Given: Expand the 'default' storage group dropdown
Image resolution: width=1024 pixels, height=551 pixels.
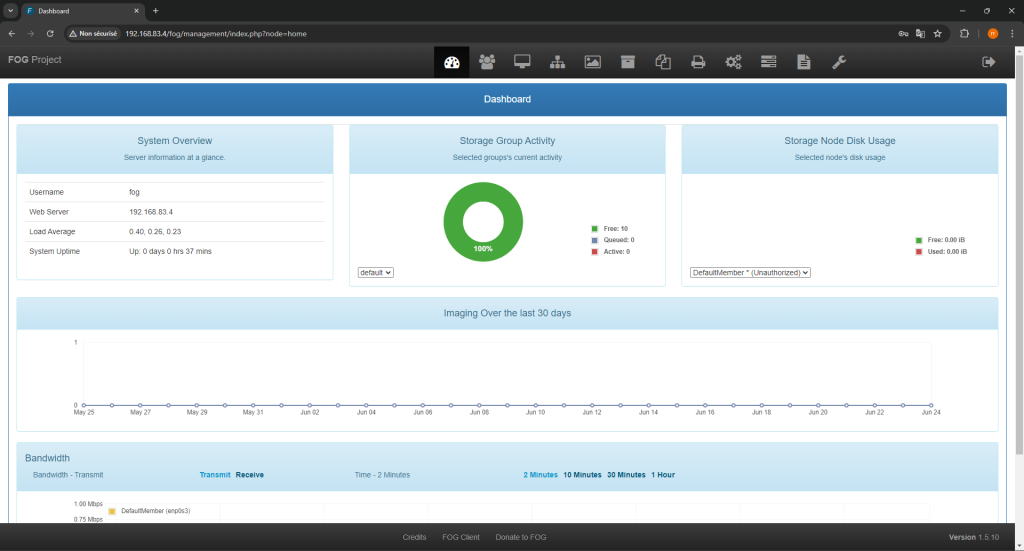Looking at the screenshot, I should (376, 272).
